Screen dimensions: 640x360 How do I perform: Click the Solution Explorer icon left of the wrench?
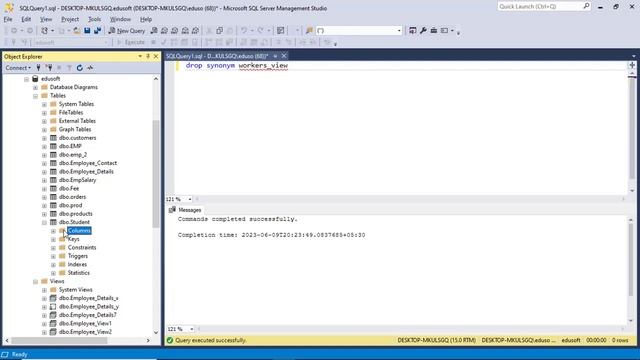tap(413, 31)
